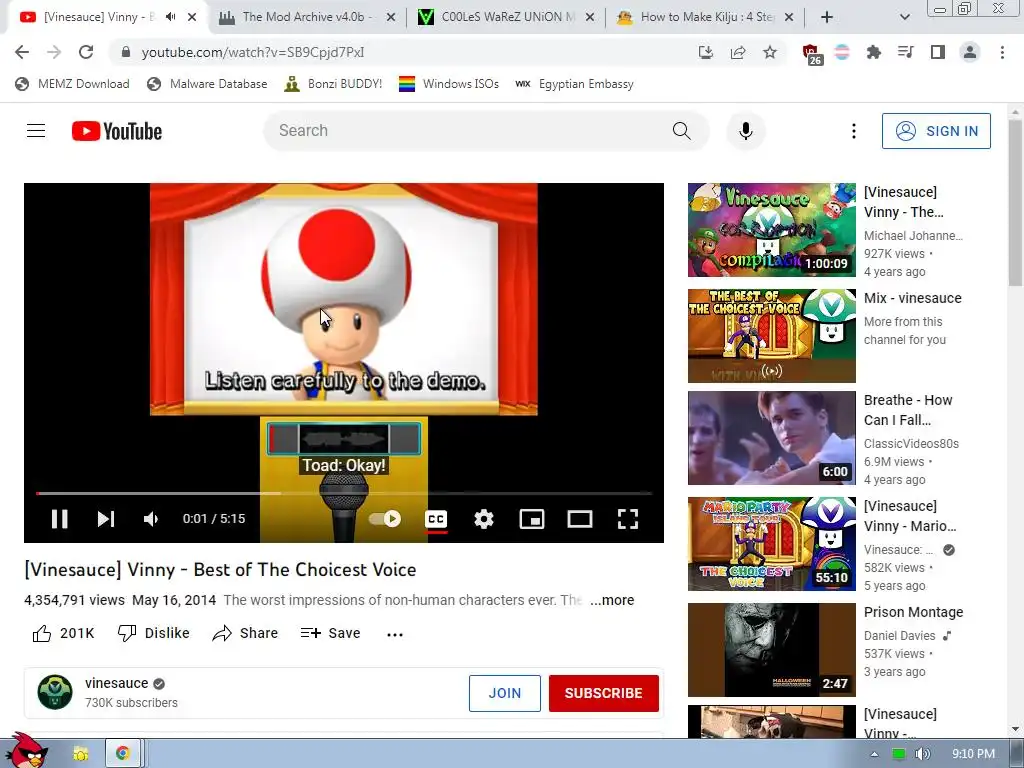1024x768 pixels.
Task: Toggle Chrome side panel
Action: (x=938, y=52)
